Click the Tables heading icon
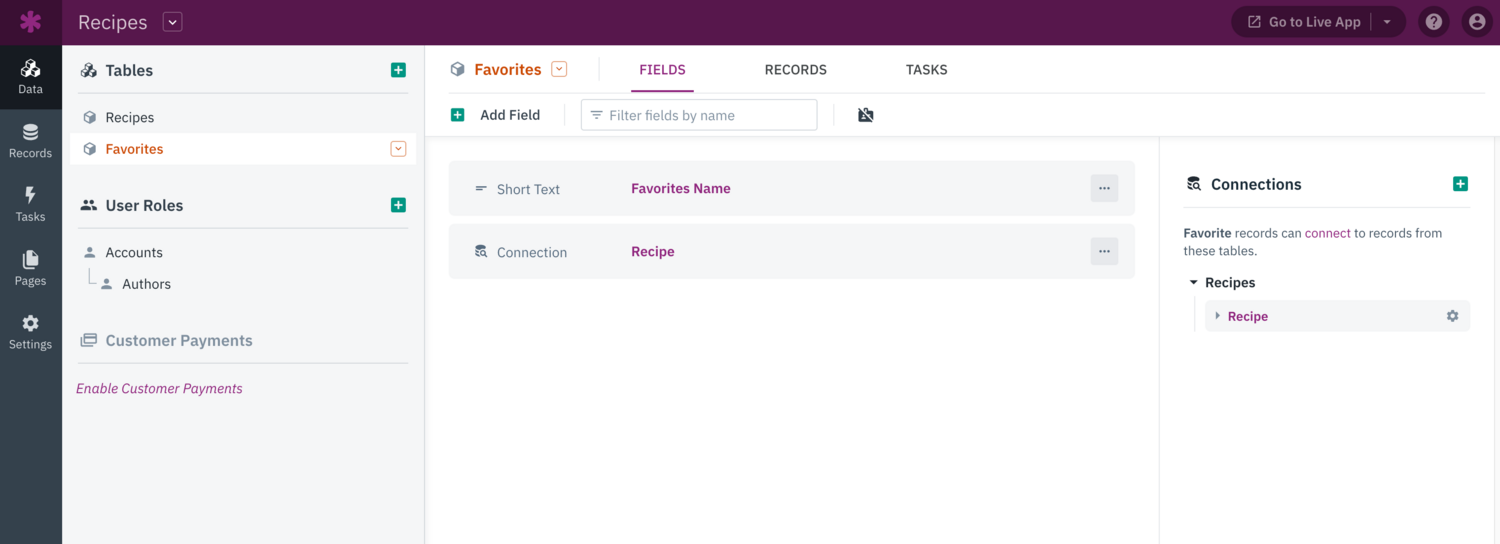The image size is (1500, 544). coord(89,70)
